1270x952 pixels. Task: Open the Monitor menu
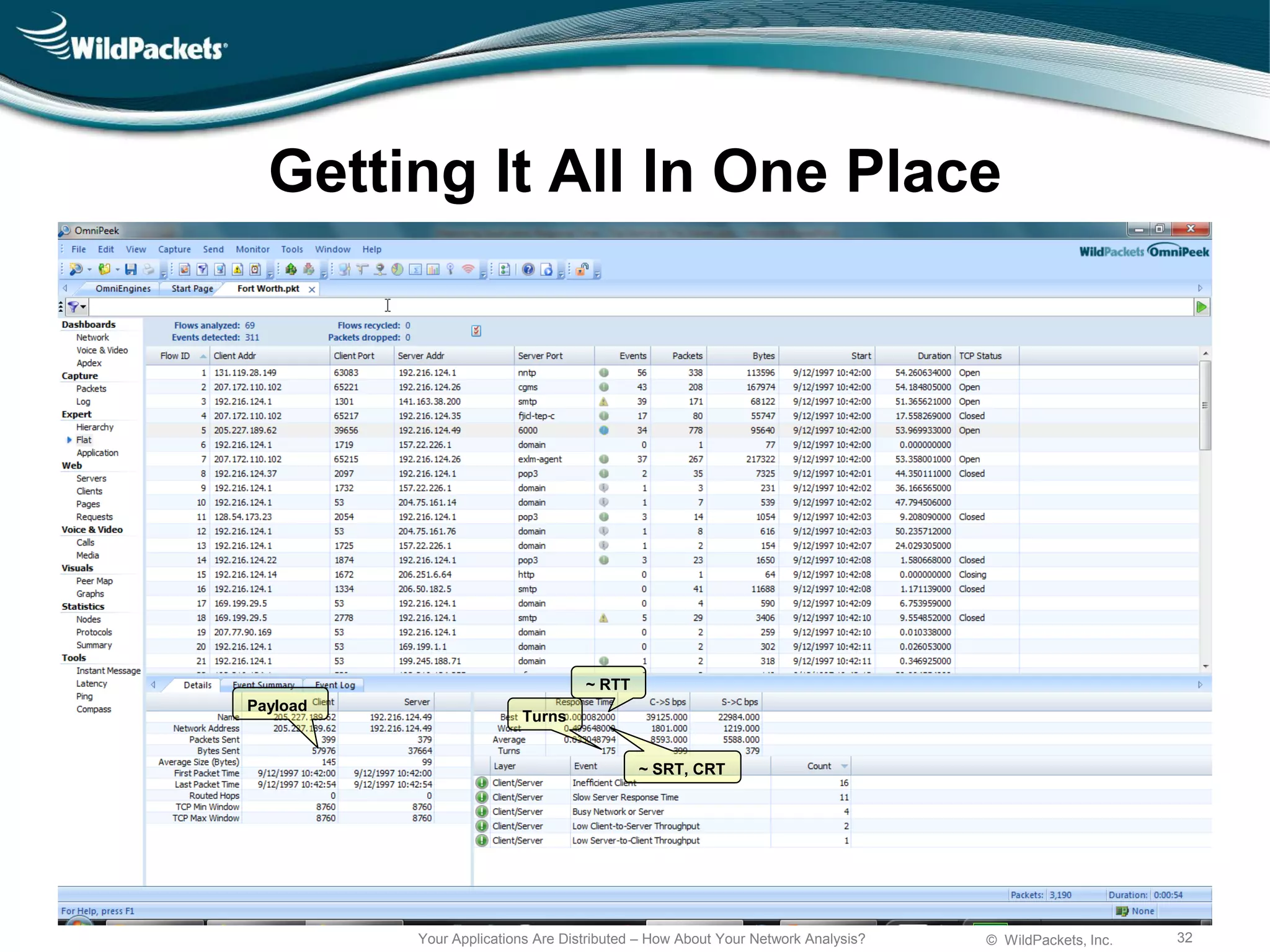pos(252,249)
